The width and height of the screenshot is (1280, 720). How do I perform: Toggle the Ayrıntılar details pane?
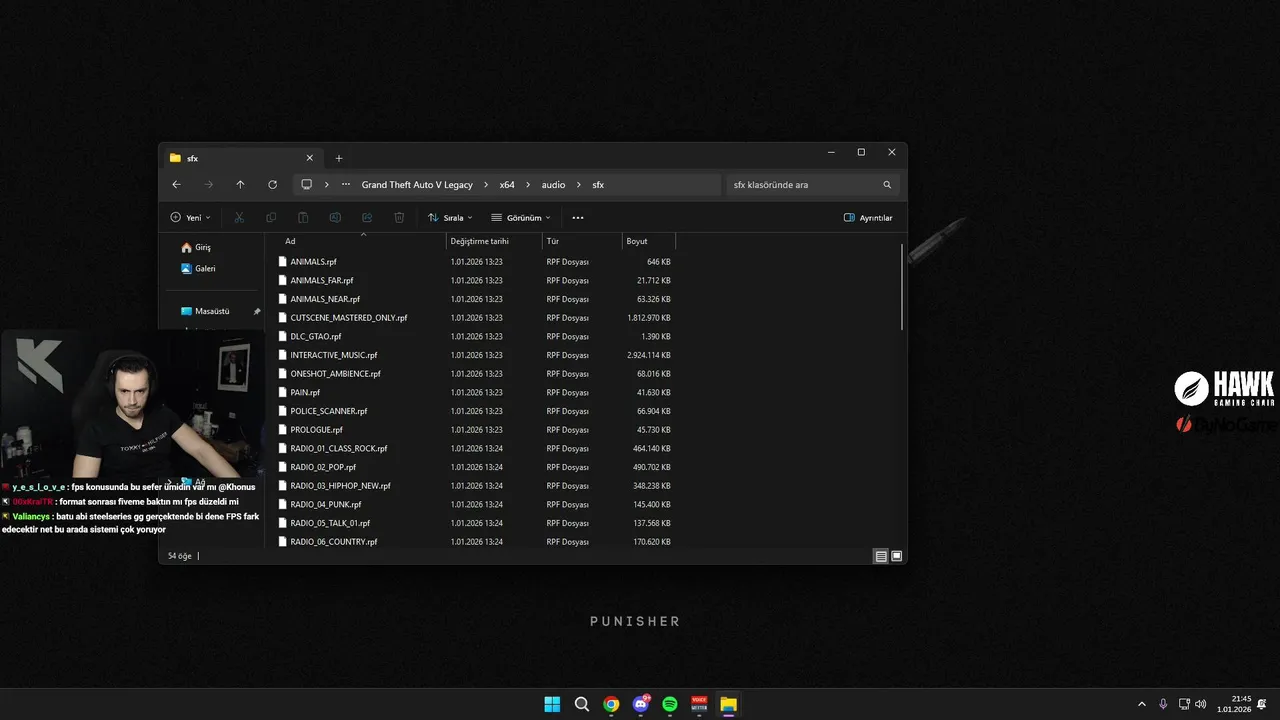(868, 217)
